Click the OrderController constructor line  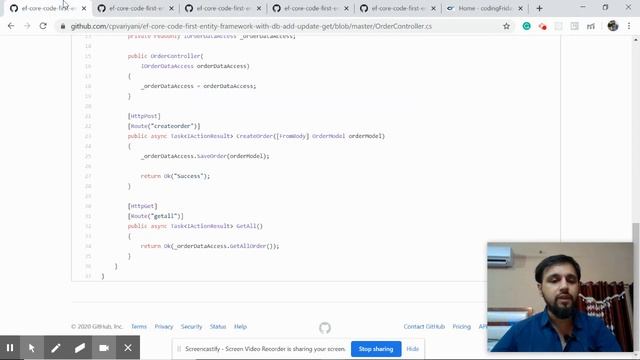pos(165,56)
